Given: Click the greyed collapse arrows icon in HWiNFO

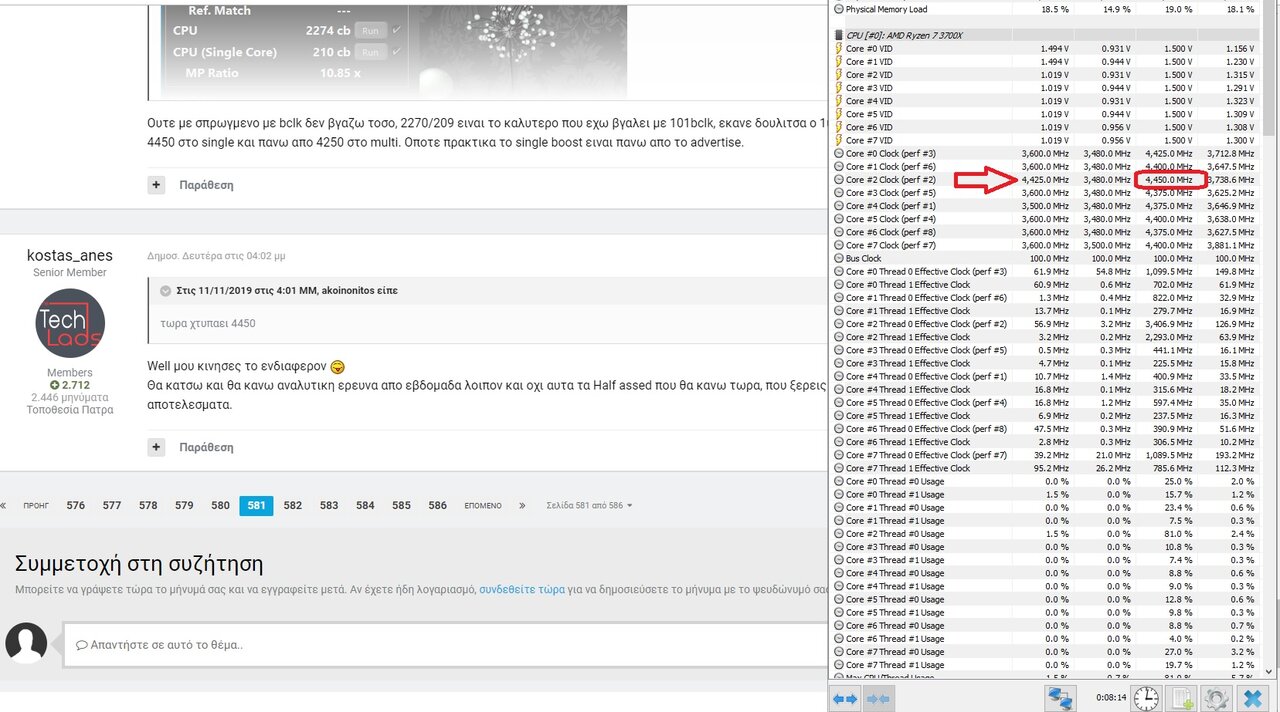Looking at the screenshot, I should click(x=880, y=698).
